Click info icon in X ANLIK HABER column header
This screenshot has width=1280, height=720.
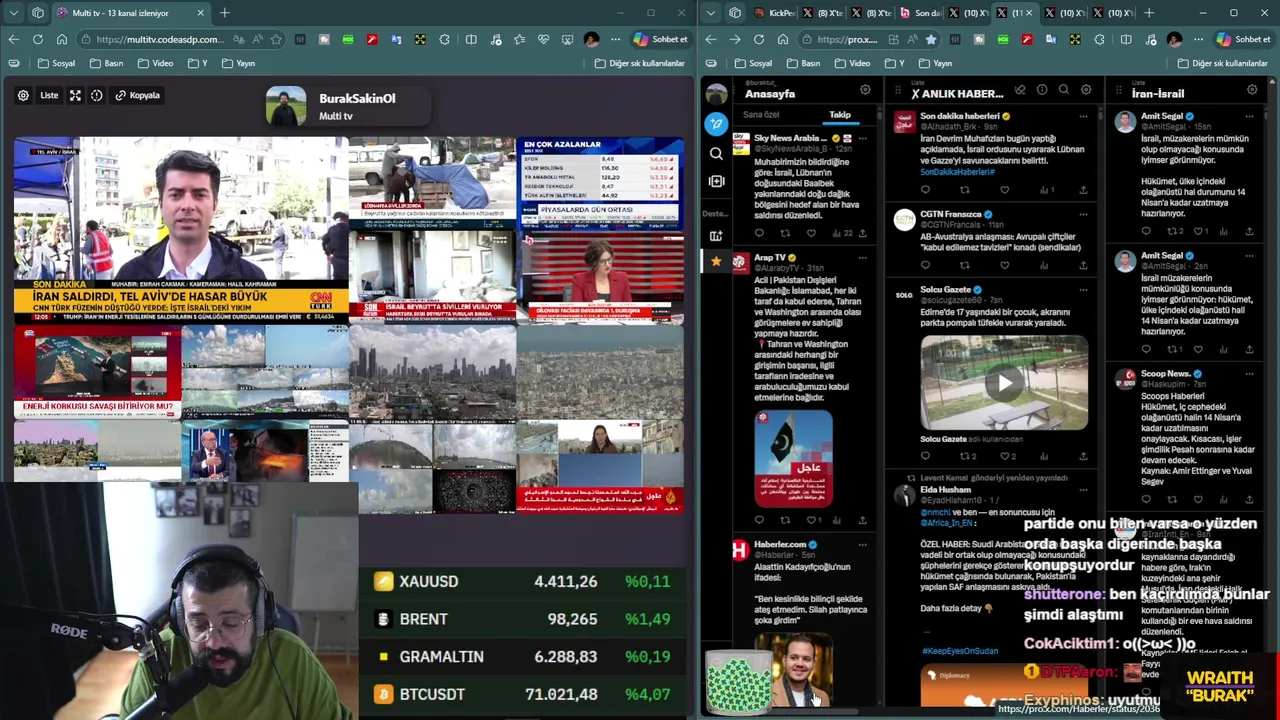point(1042,90)
